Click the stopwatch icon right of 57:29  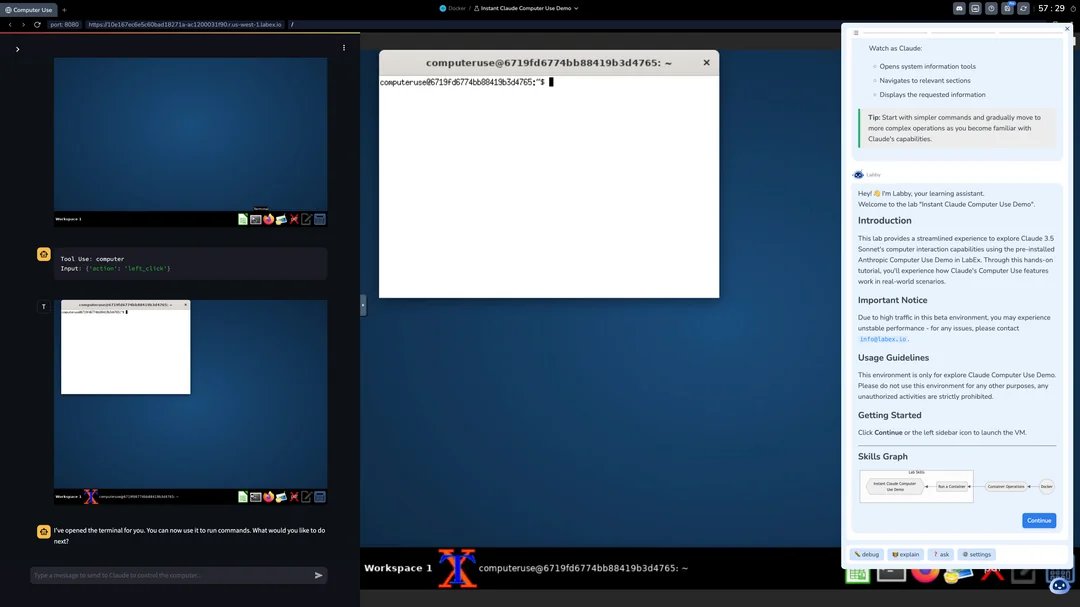click(x=1073, y=8)
